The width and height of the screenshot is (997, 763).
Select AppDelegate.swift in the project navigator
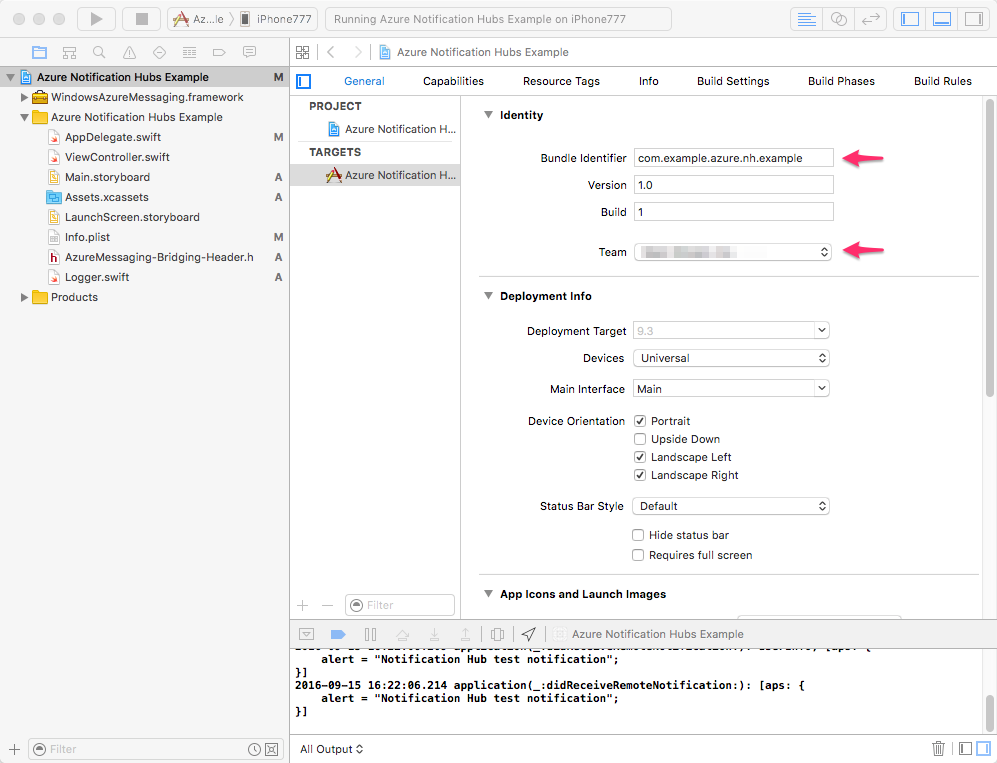click(110, 137)
